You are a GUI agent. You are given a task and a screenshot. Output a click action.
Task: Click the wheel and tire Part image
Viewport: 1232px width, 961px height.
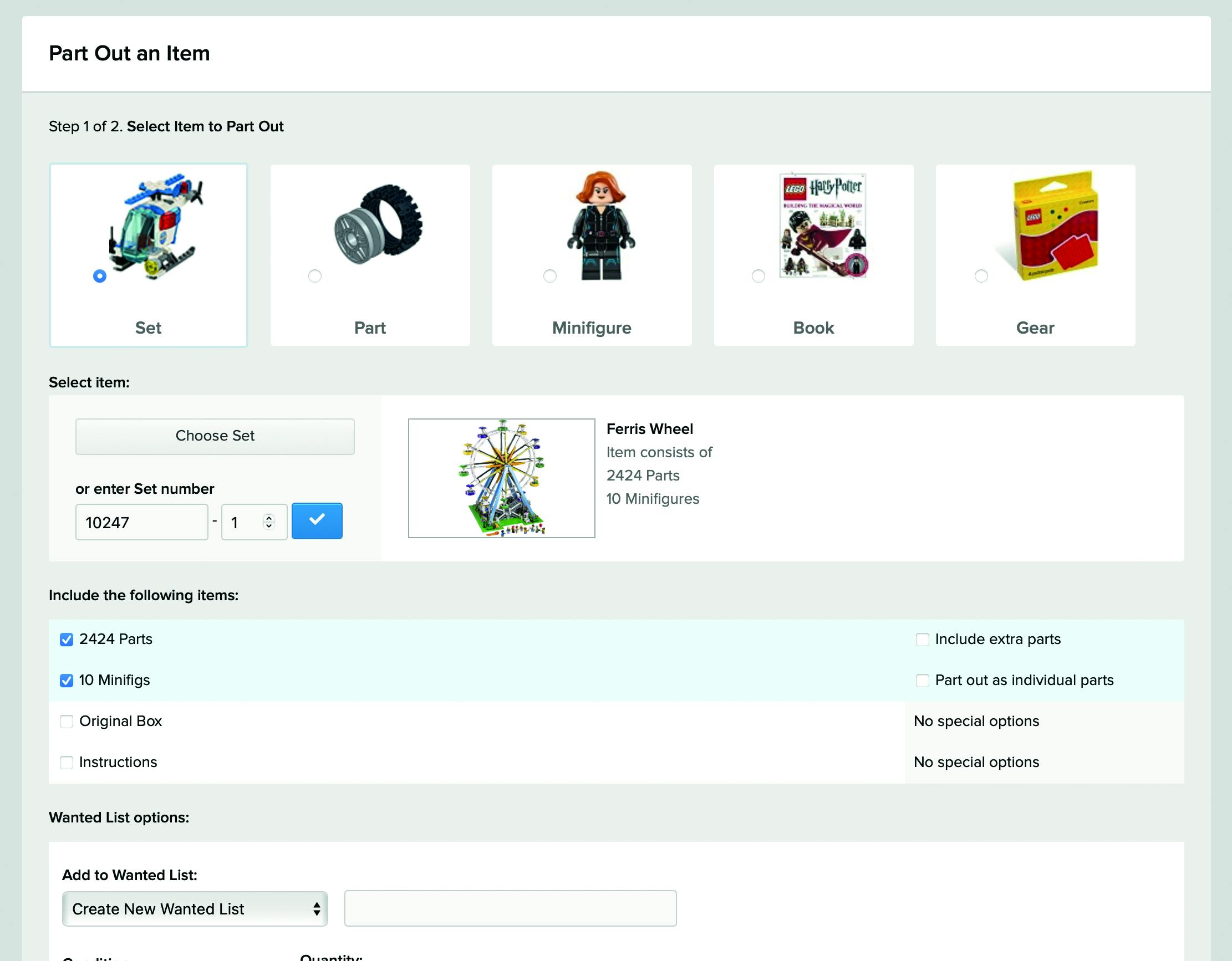click(x=379, y=224)
